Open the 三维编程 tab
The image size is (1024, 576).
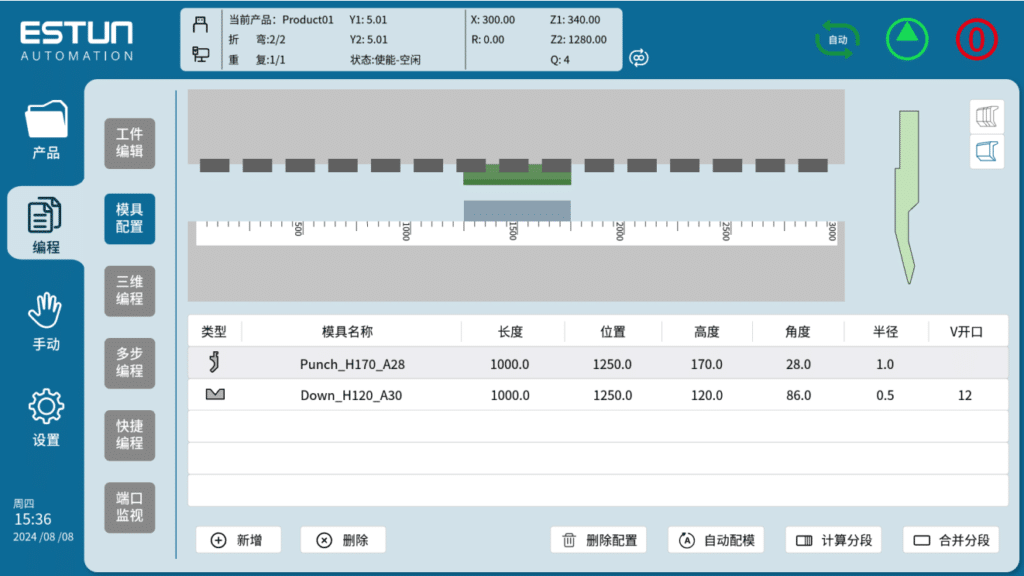pos(129,291)
